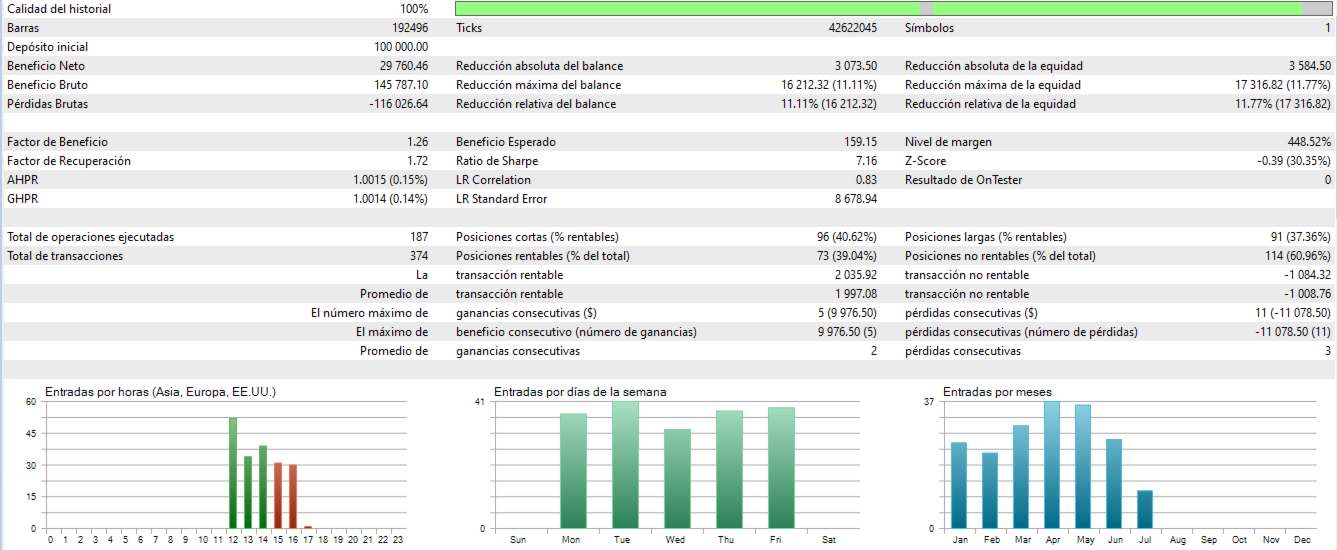Select the margin level value 448.52%
The image size is (1337, 550).
click(1310, 142)
